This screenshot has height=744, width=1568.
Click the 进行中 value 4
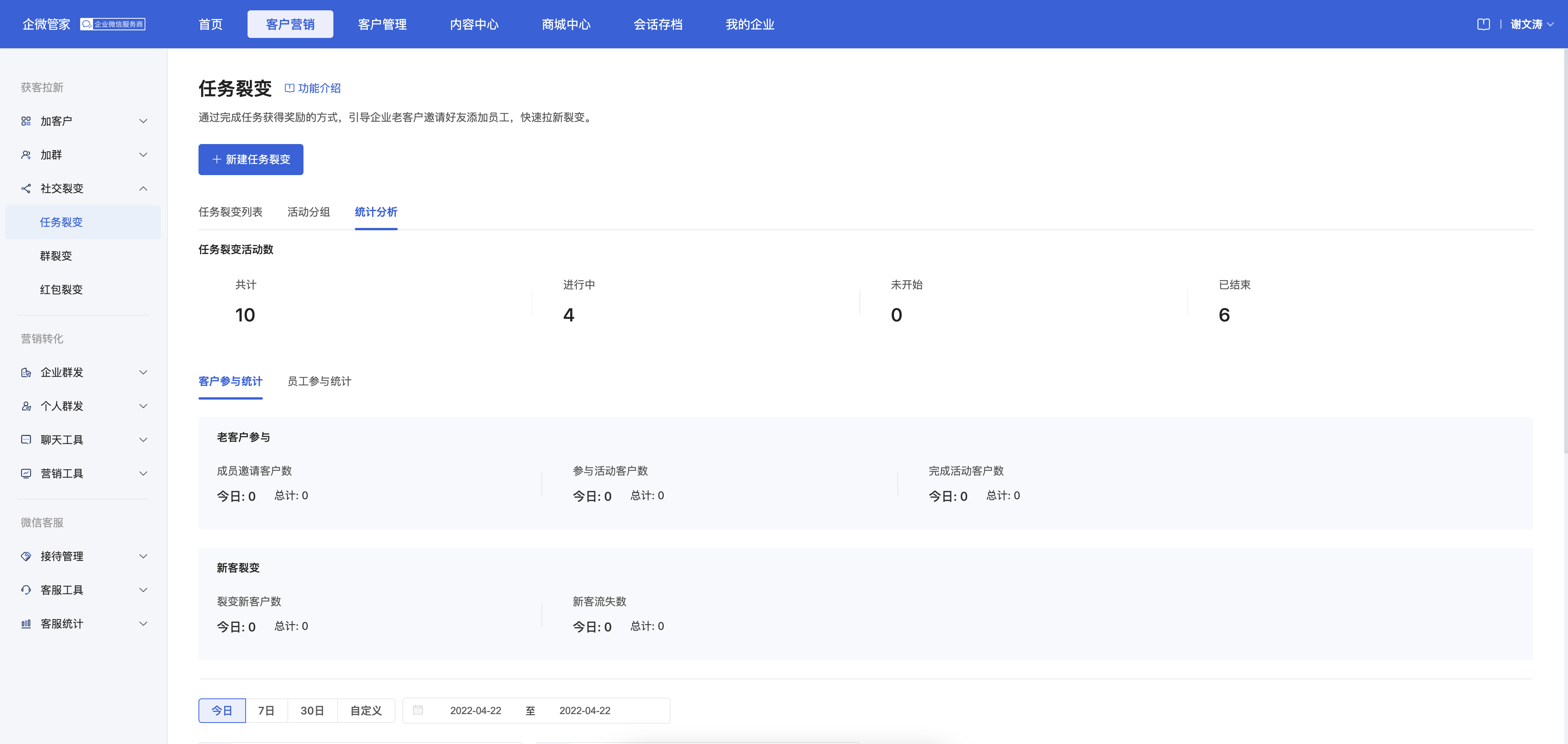[569, 315]
